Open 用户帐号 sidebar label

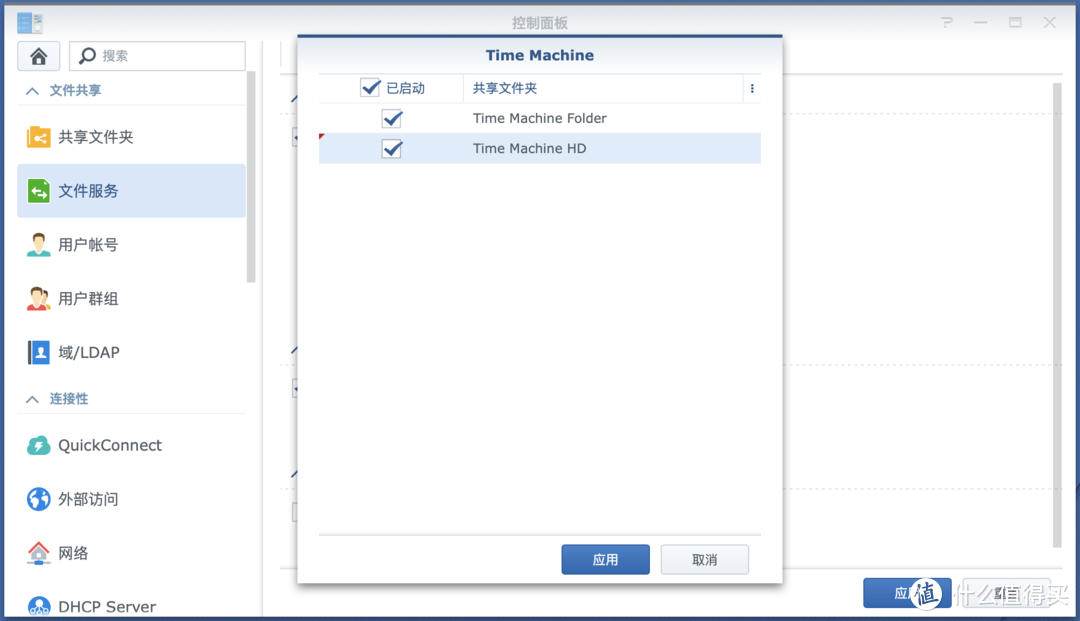[x=88, y=244]
